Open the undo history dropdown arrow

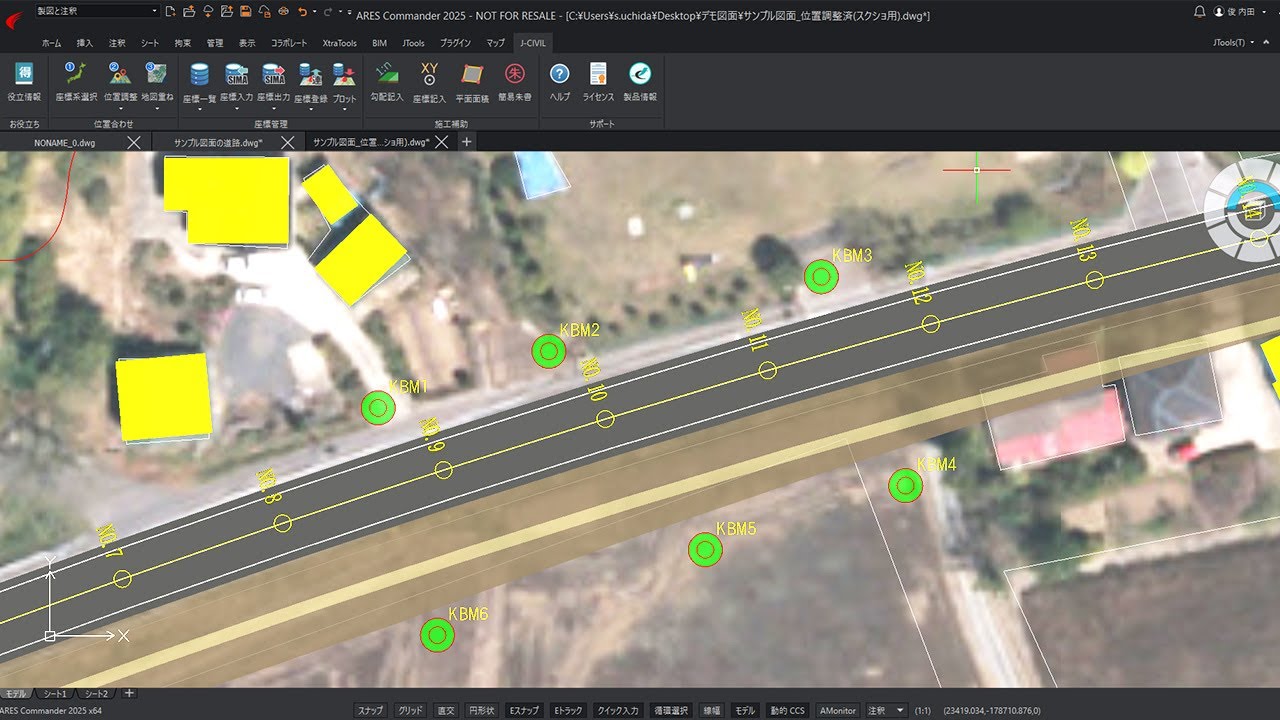click(x=314, y=11)
